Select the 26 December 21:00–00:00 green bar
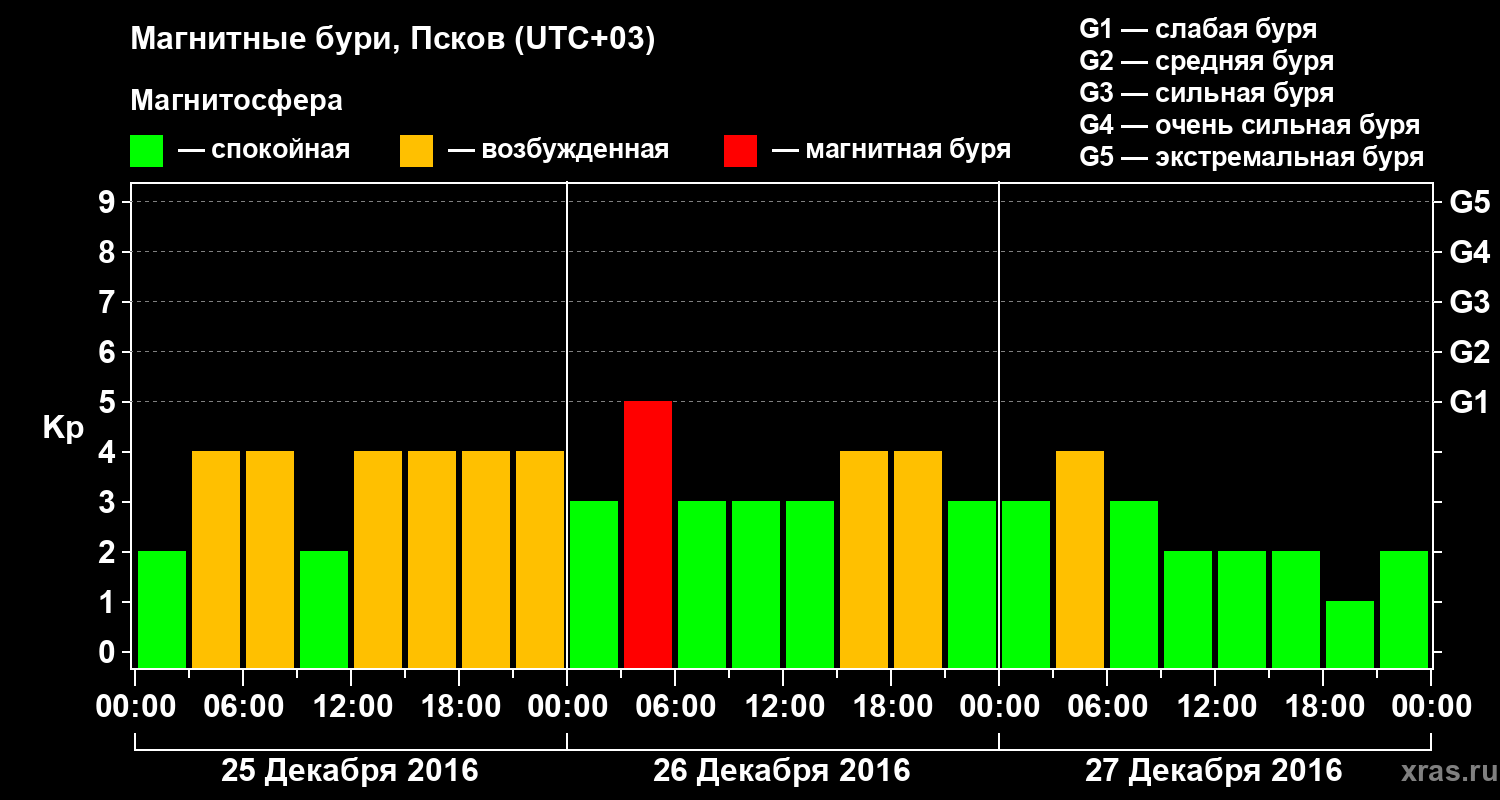Image resolution: width=1500 pixels, height=800 pixels. tap(972, 584)
